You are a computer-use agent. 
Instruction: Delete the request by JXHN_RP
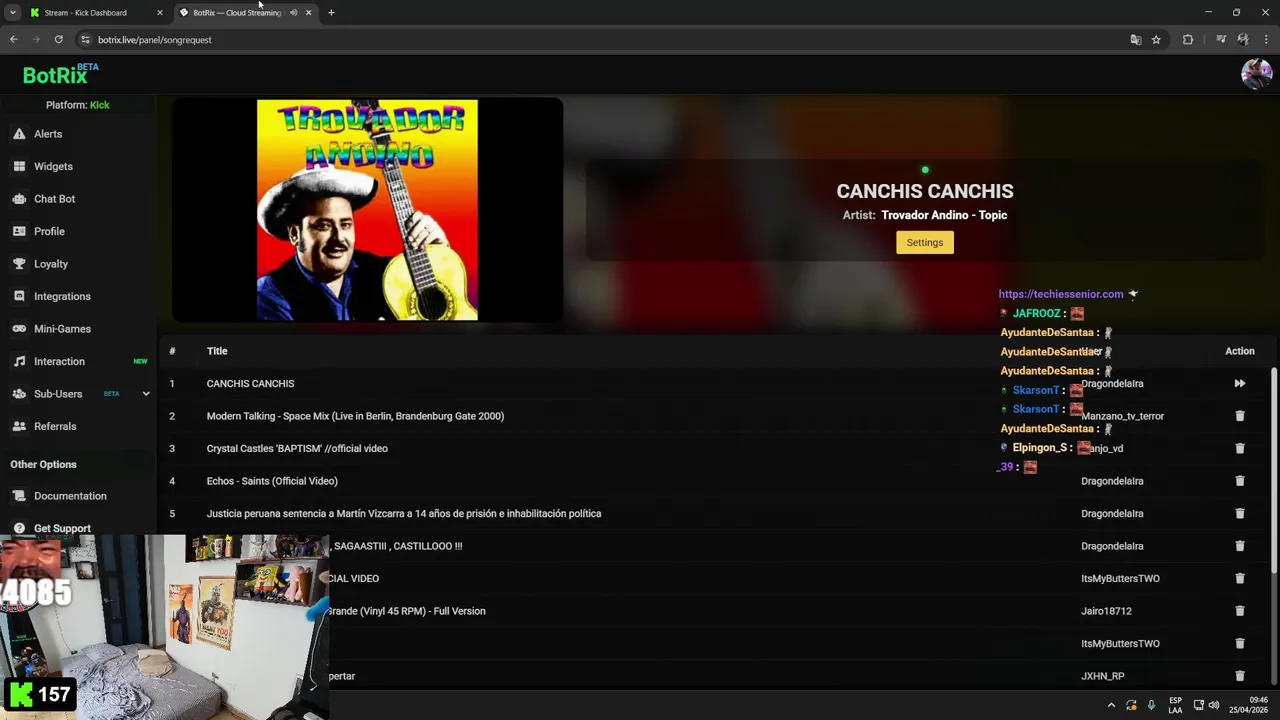coord(1240,676)
